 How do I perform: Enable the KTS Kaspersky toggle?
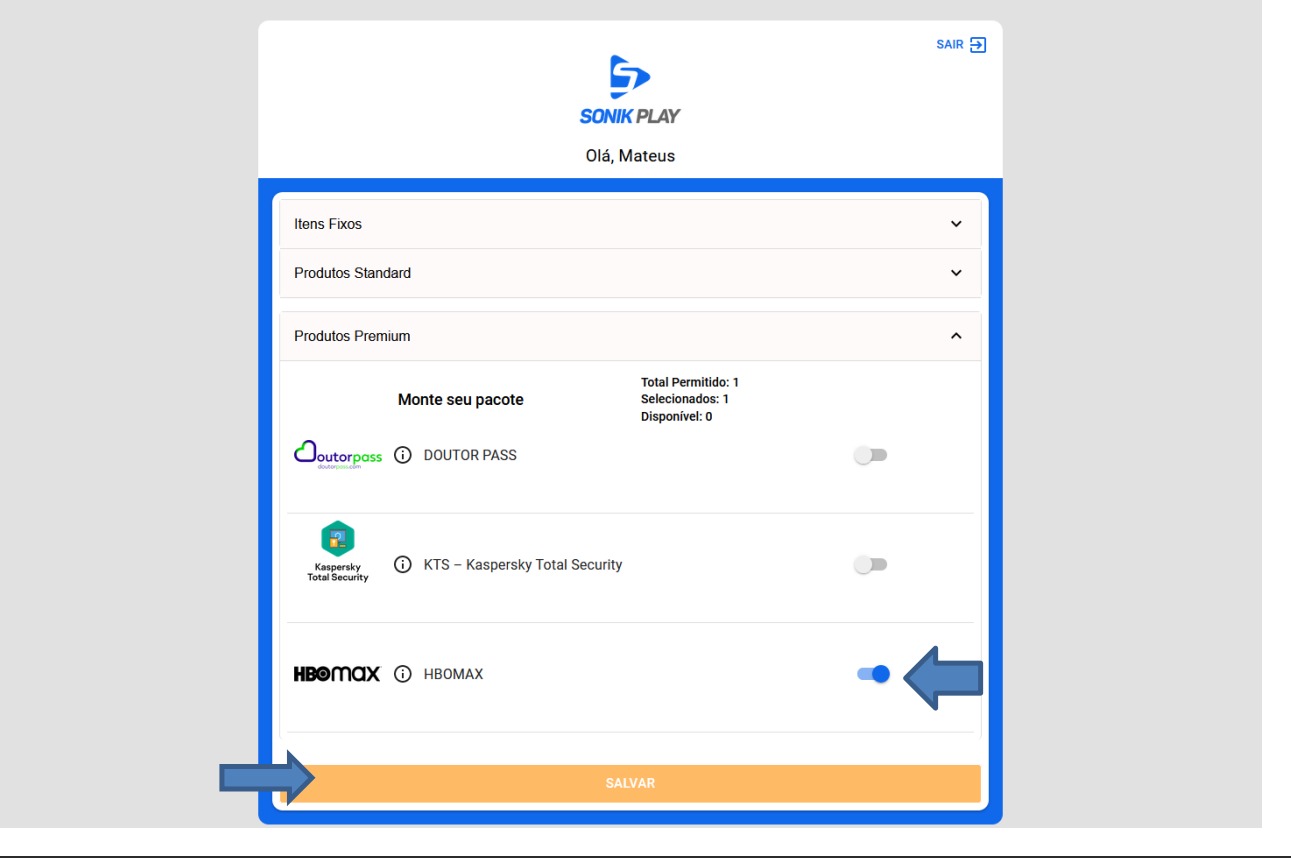click(x=871, y=565)
